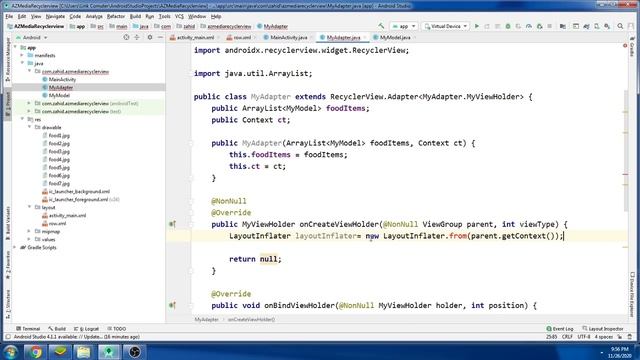Click the read-only lock icon in status bar
640x360 pixels.
(620, 337)
